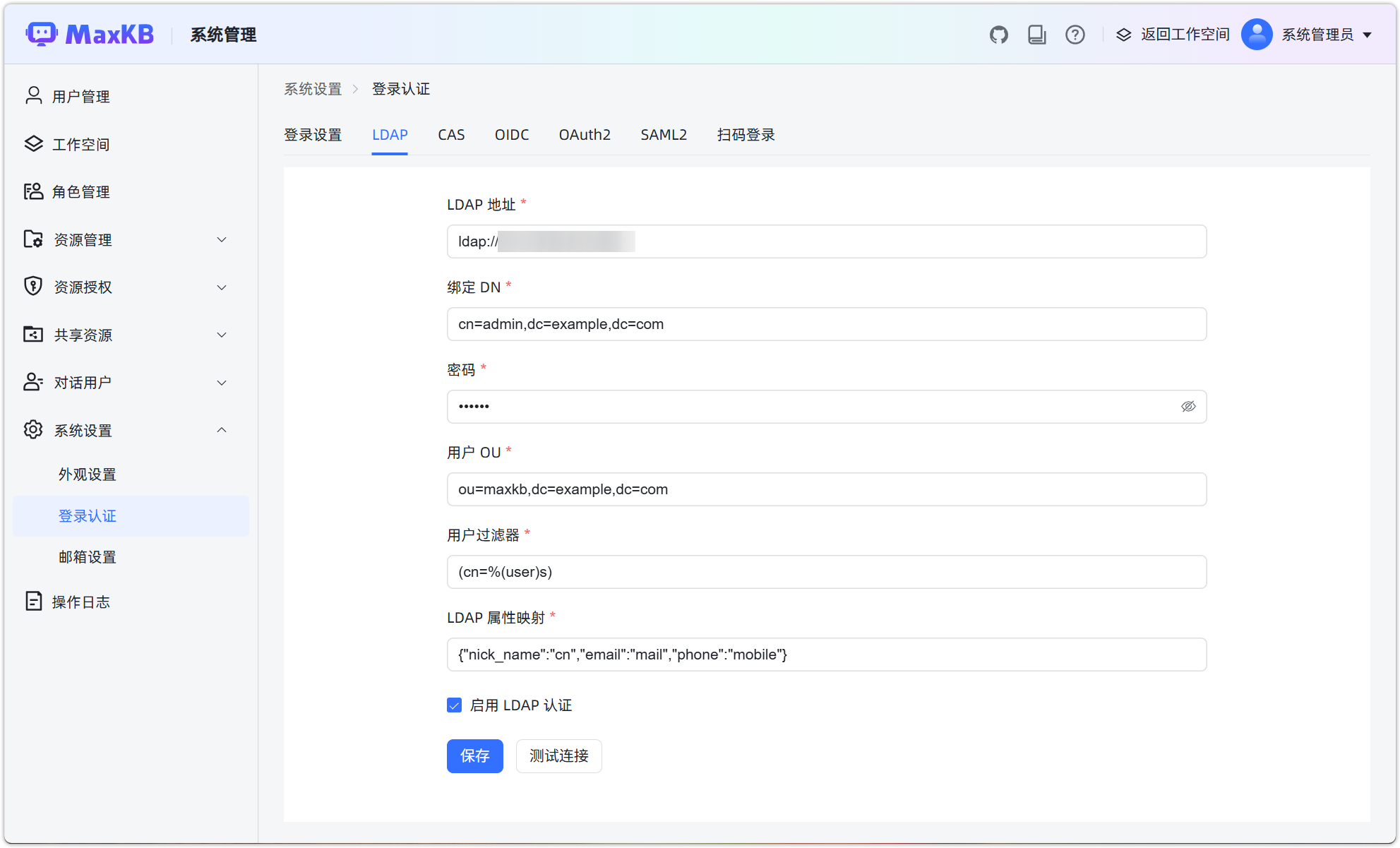1400x848 pixels.
Task: Show the hidden 密码 value with eye toggle
Action: tap(1189, 406)
